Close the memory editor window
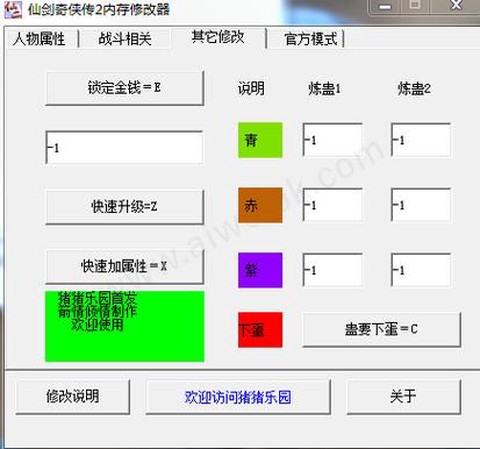The image size is (480, 449). click(x=455, y=6)
